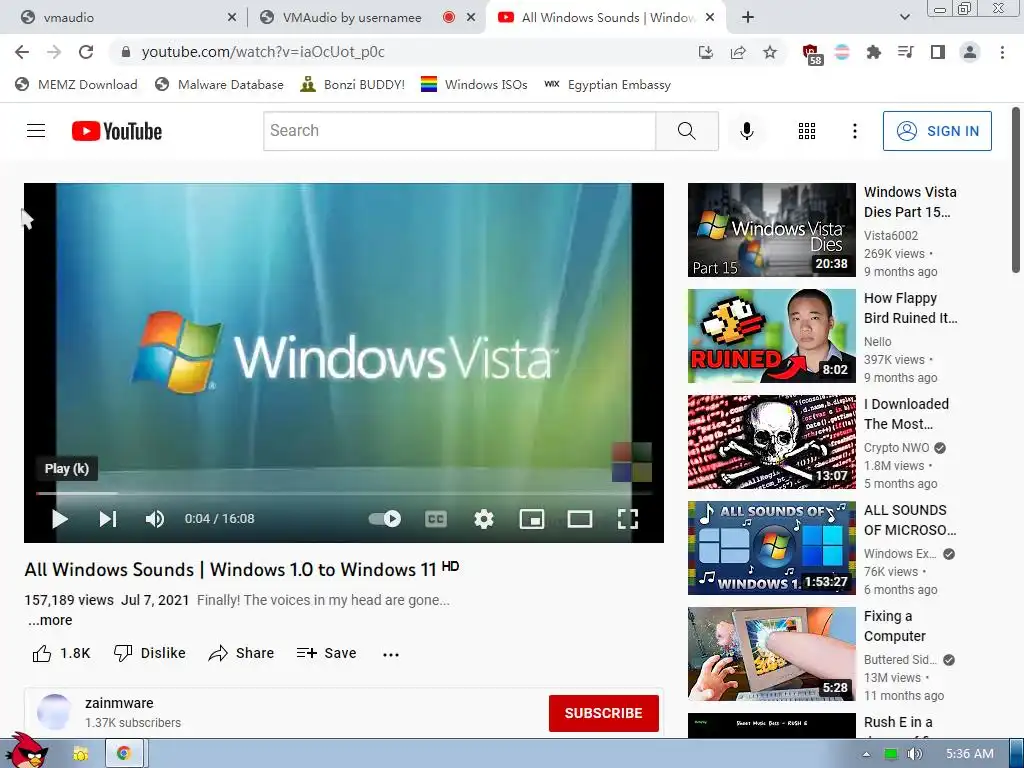Image resolution: width=1024 pixels, height=768 pixels.
Task: Open the ad blocker extension showing 58
Action: click(812, 53)
